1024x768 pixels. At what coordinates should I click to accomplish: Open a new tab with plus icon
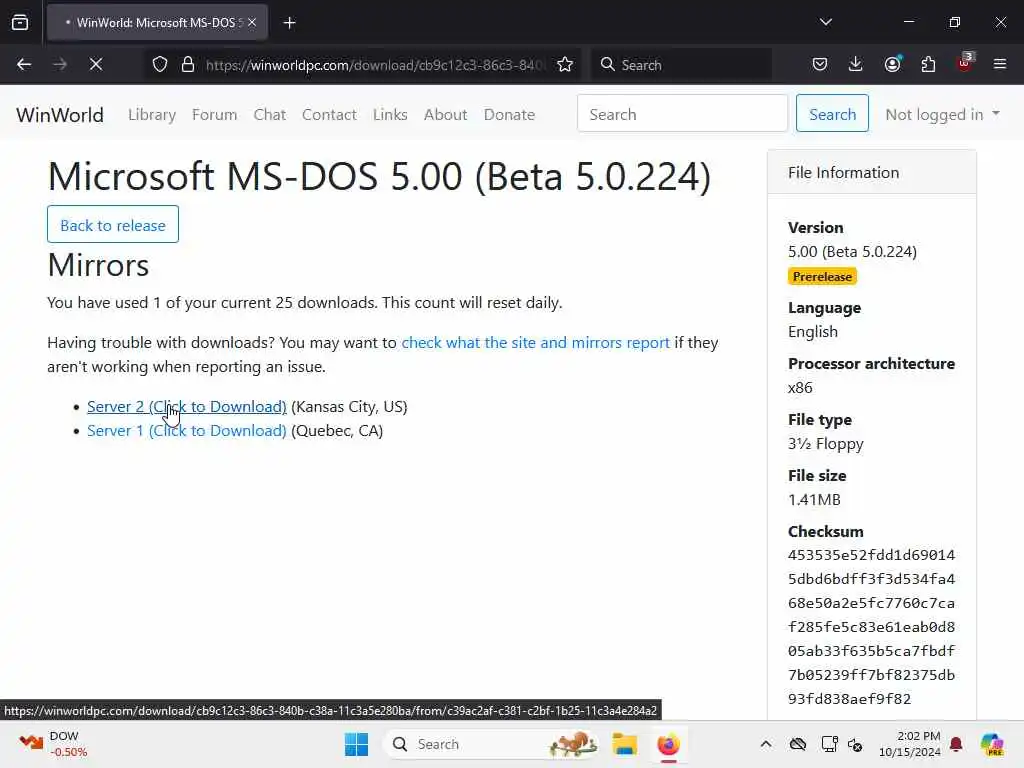(289, 23)
